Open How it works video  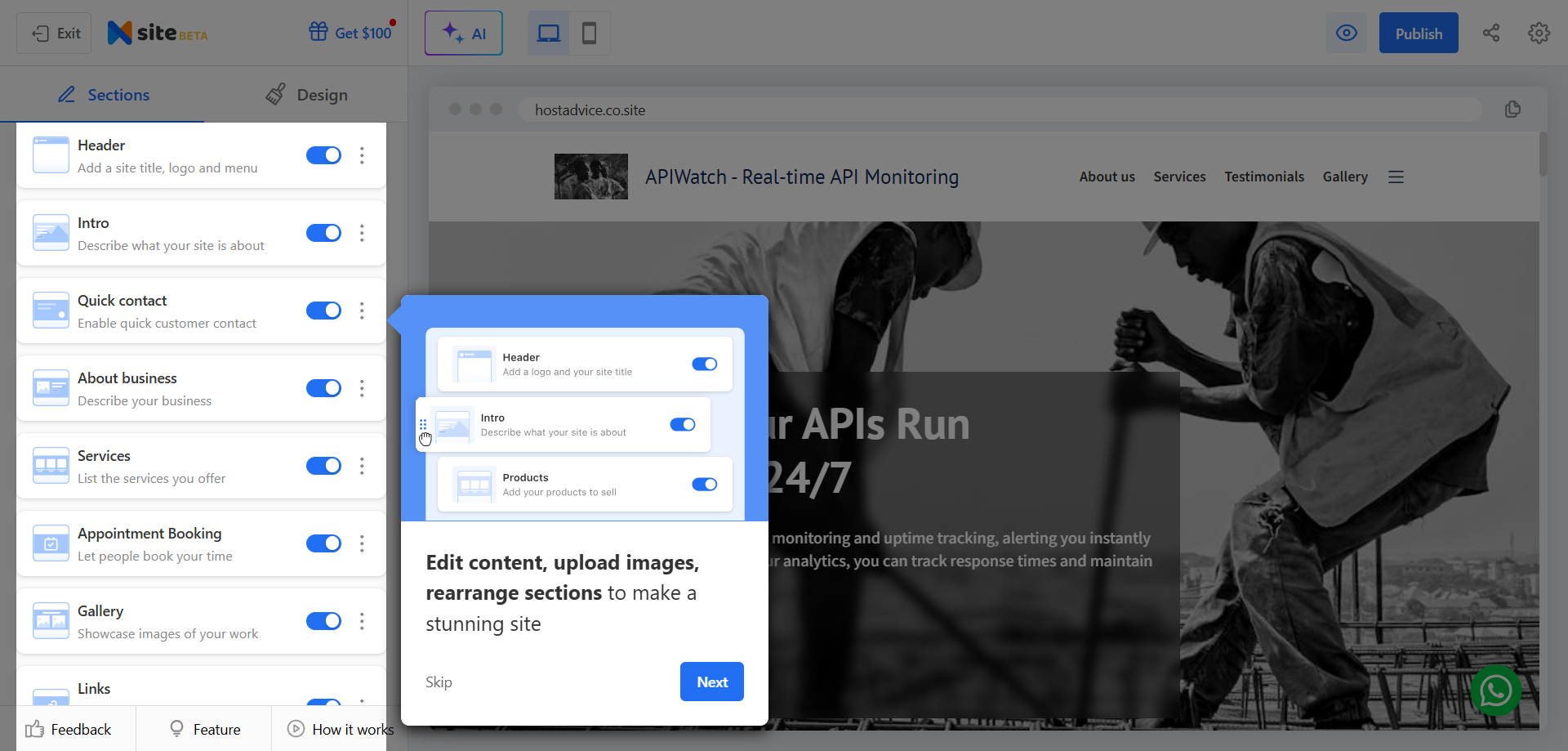coord(340,729)
